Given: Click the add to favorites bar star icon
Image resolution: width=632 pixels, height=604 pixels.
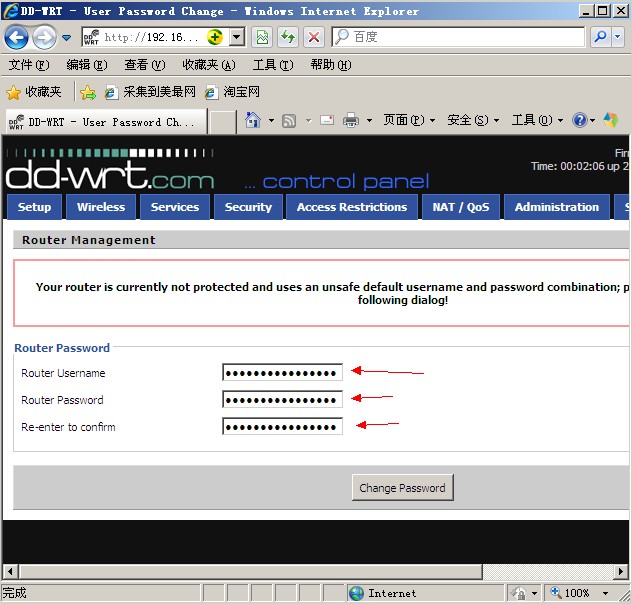Looking at the screenshot, I should coord(88,93).
